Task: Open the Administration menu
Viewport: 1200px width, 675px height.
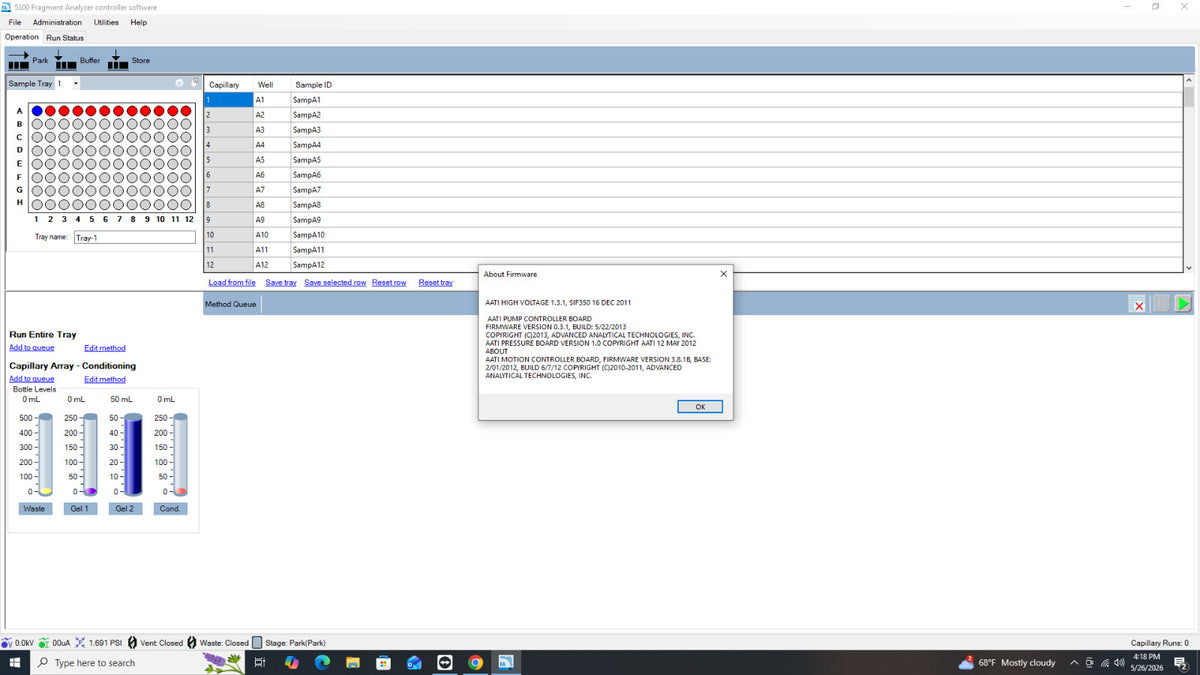Action: coord(58,22)
